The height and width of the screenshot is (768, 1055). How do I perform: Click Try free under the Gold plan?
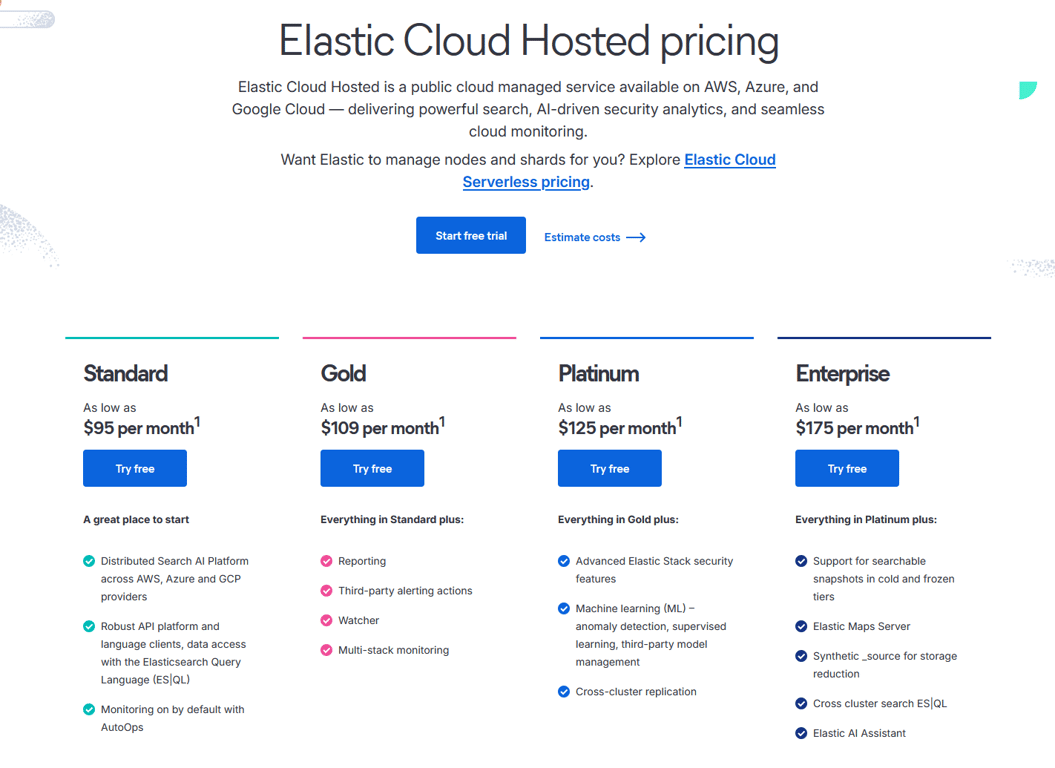pyautogui.click(x=372, y=469)
